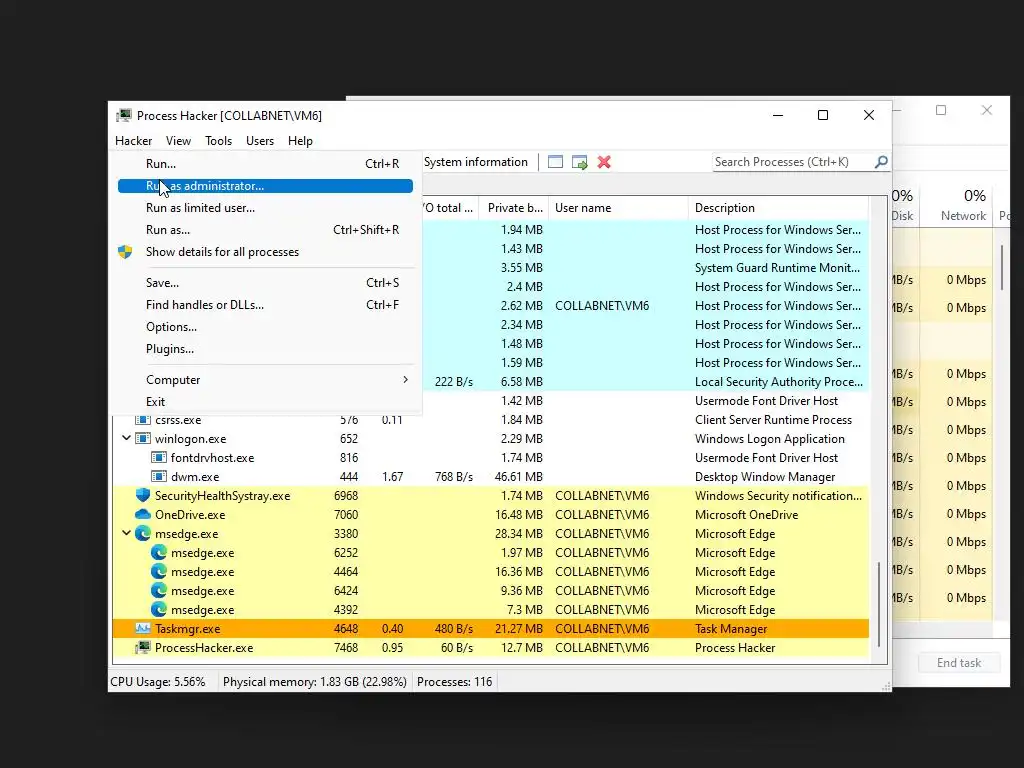Click the Process Hacker title bar icon
The width and height of the screenshot is (1024, 768).
123,116
